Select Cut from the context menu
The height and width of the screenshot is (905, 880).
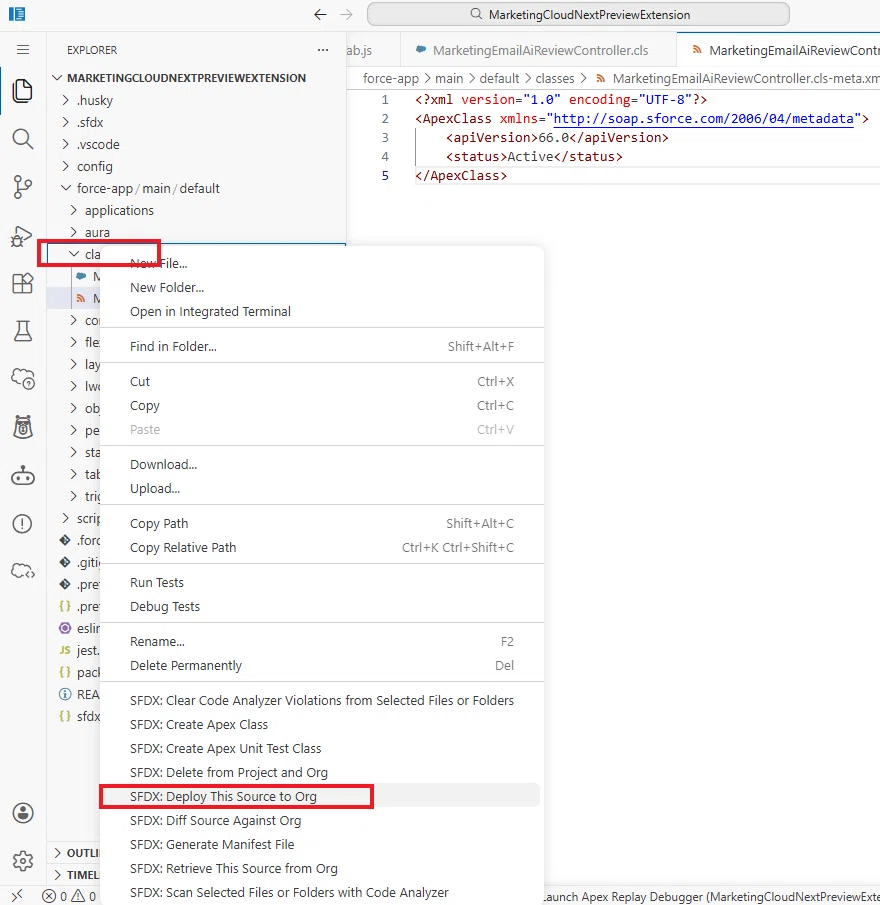click(322, 382)
